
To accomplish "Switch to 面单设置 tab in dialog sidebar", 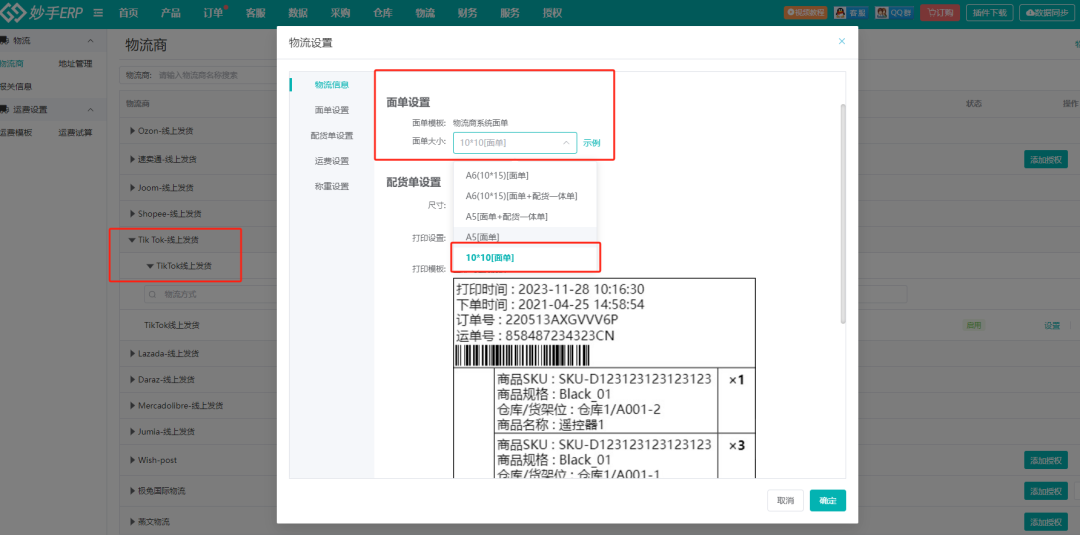I will click(331, 110).
